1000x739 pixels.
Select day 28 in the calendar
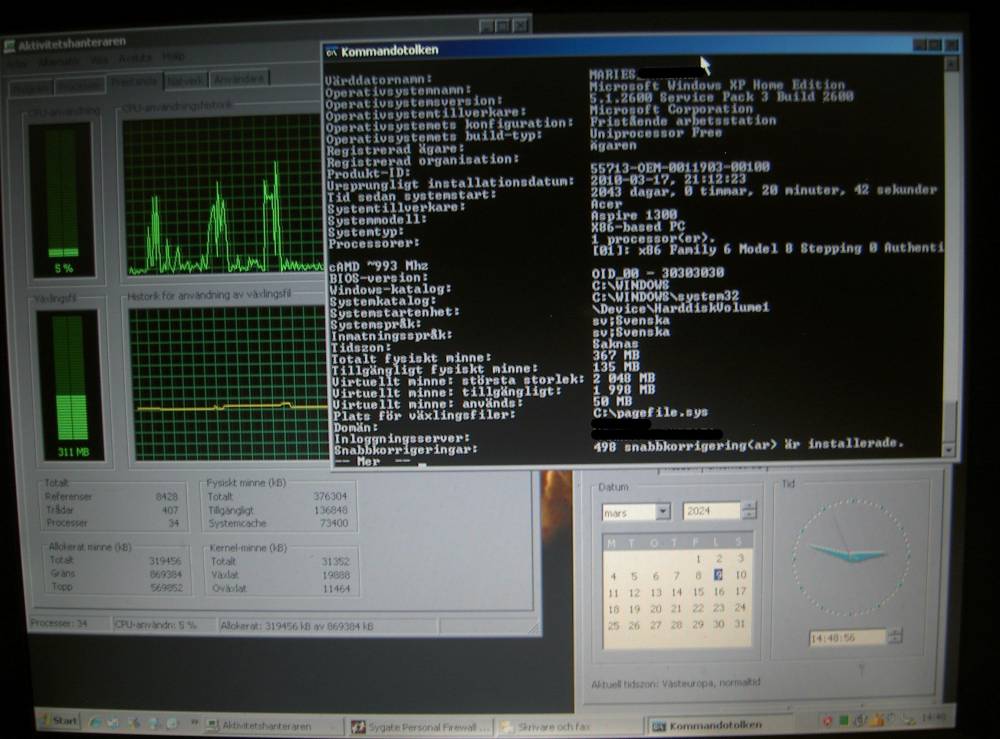(x=677, y=625)
